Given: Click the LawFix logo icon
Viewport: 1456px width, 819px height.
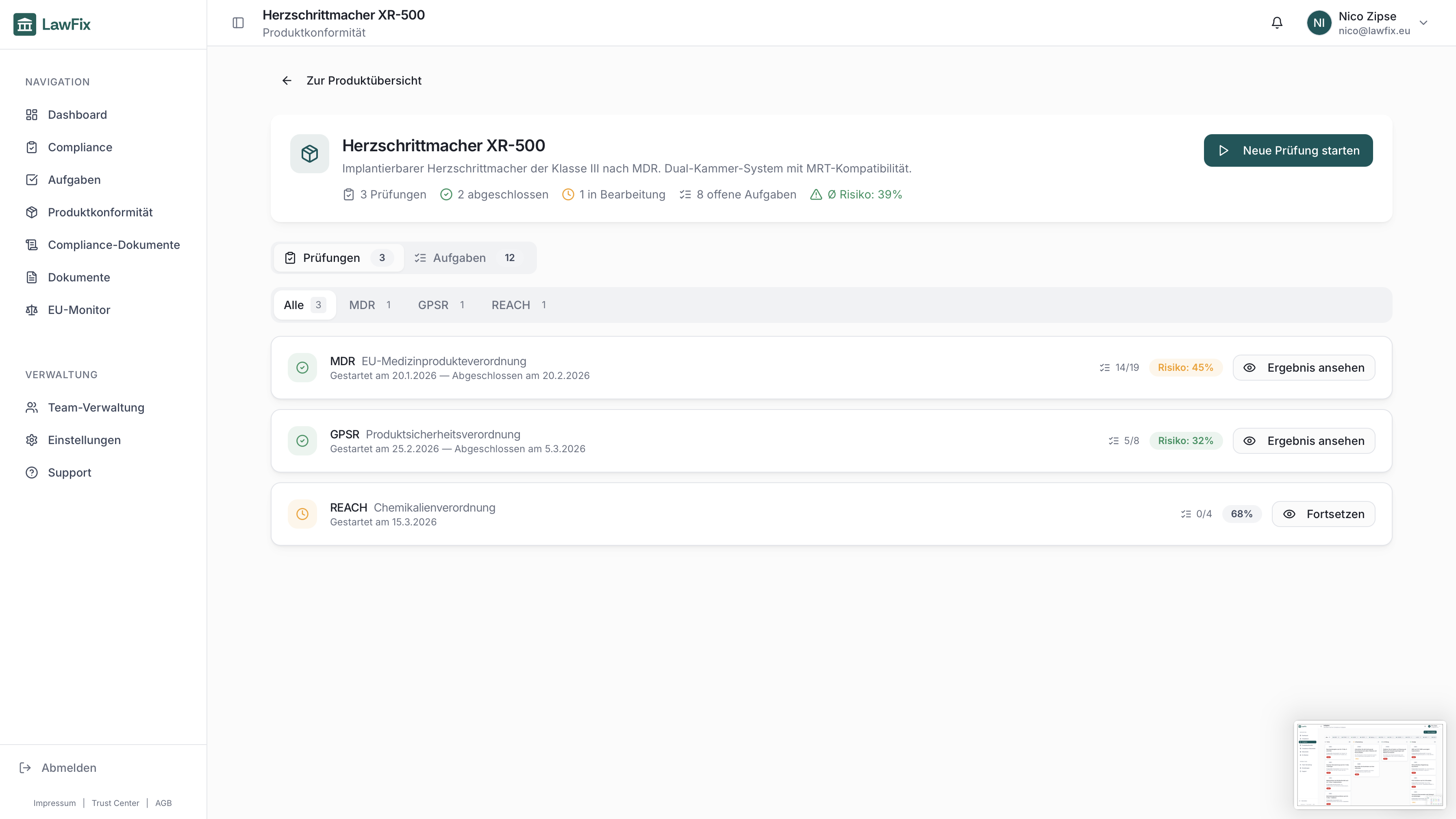Looking at the screenshot, I should click(x=24, y=24).
